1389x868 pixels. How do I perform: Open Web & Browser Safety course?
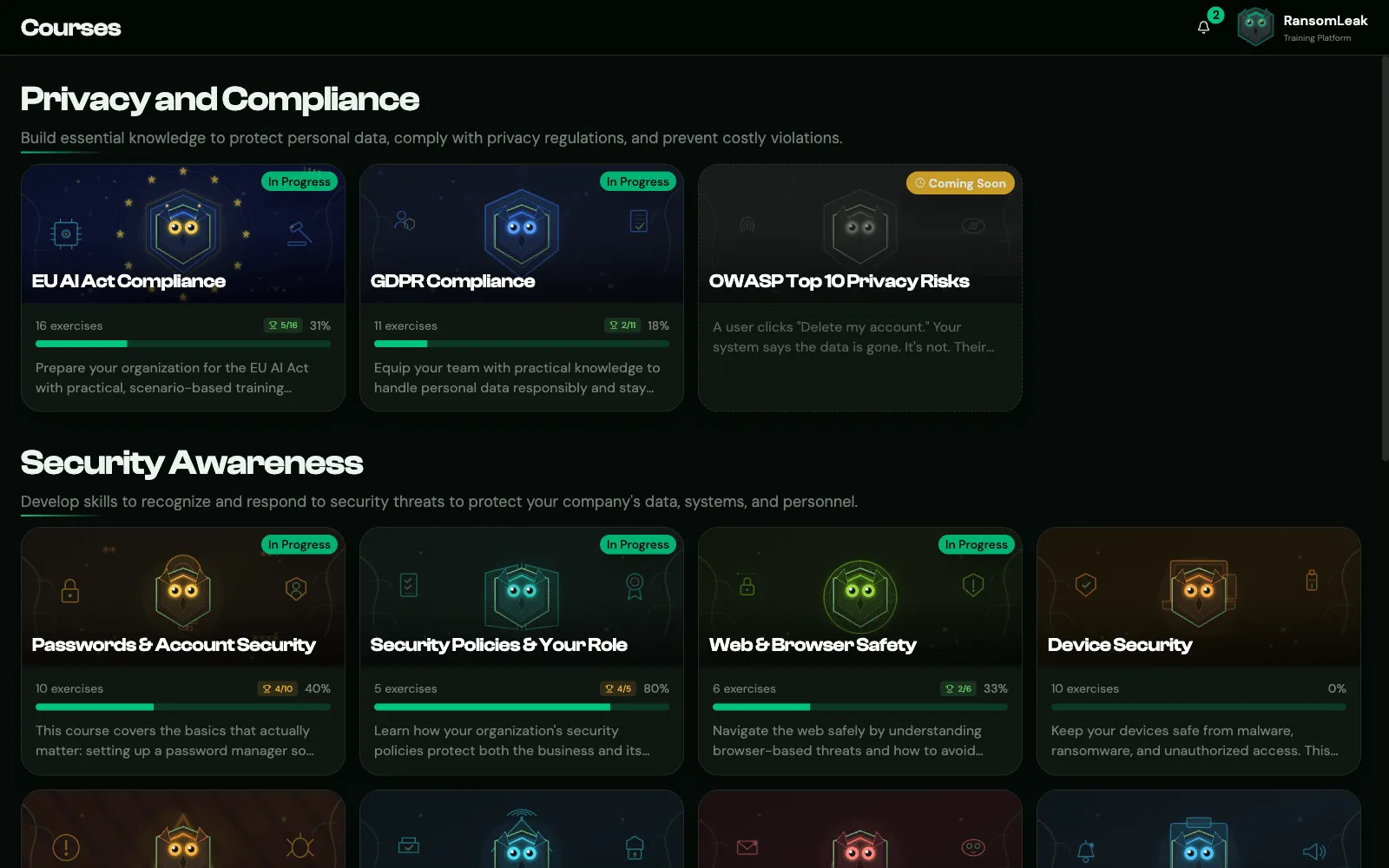tap(860, 651)
